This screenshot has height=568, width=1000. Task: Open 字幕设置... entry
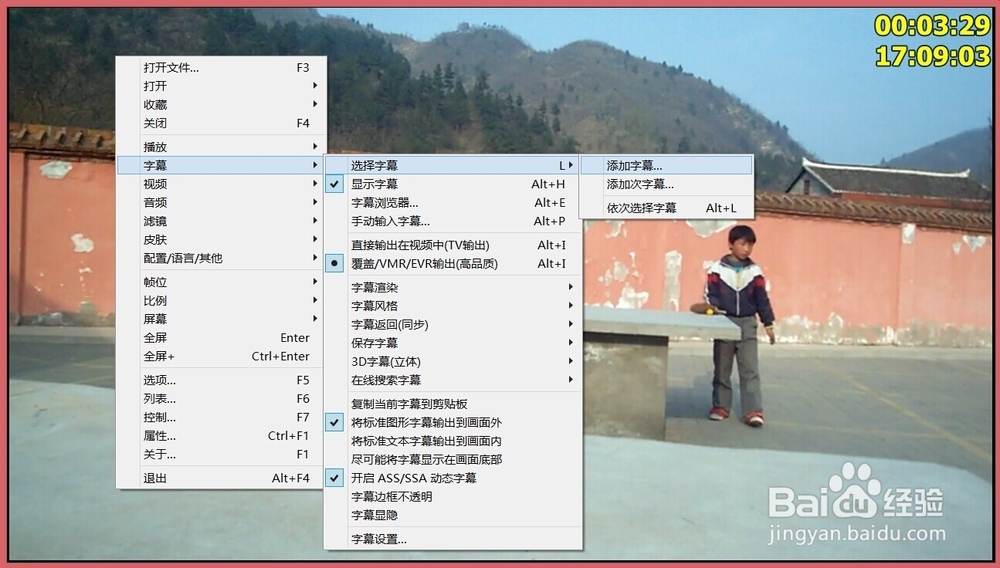453,539
